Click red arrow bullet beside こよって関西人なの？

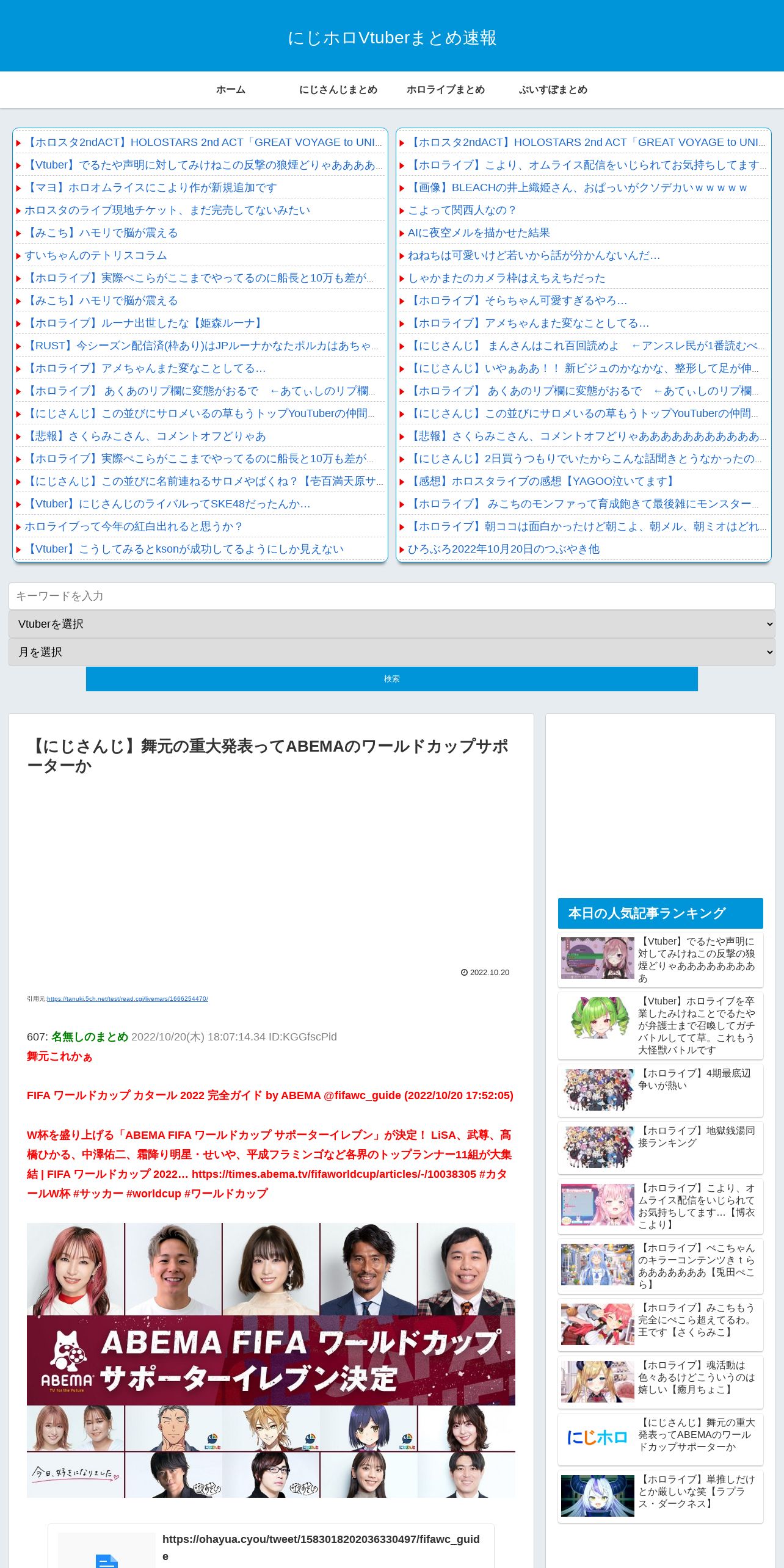pyautogui.click(x=402, y=211)
